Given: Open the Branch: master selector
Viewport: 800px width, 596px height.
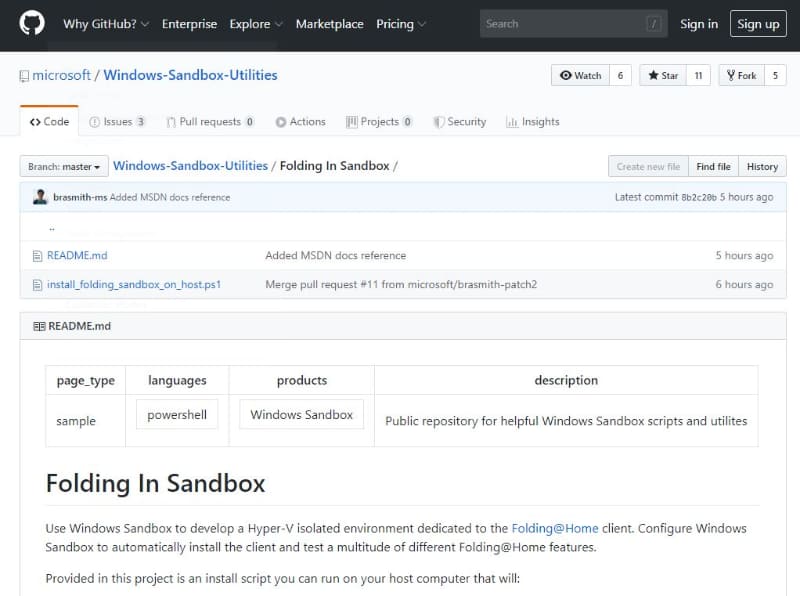Looking at the screenshot, I should [x=63, y=167].
